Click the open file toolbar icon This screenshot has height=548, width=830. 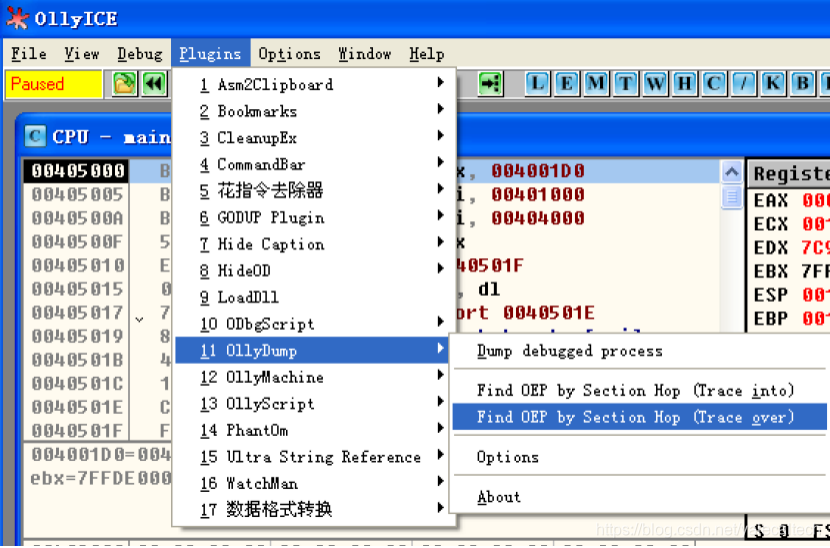click(124, 84)
